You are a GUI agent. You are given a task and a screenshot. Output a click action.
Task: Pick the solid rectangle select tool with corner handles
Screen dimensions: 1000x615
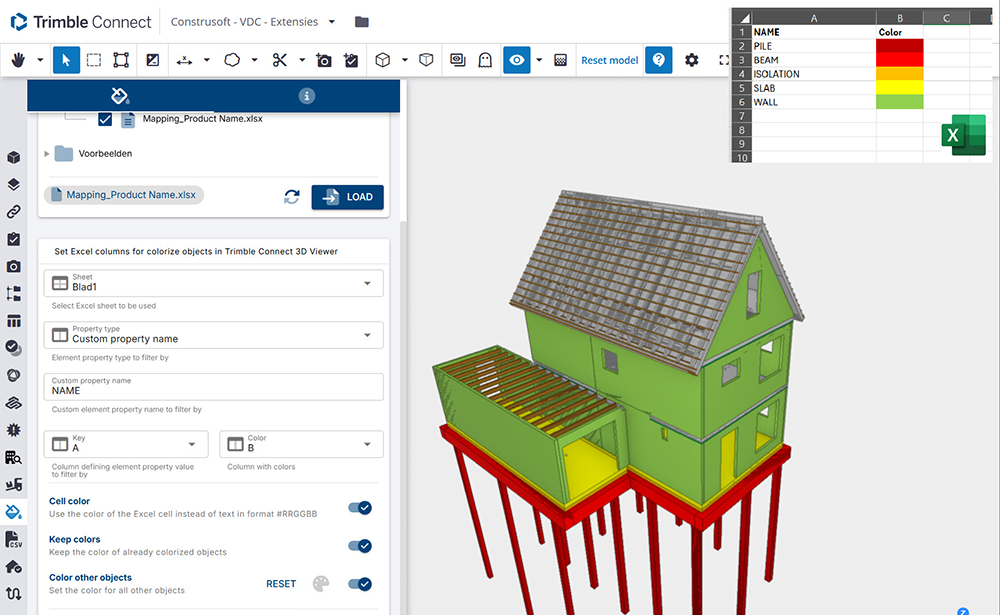[x=121, y=60]
